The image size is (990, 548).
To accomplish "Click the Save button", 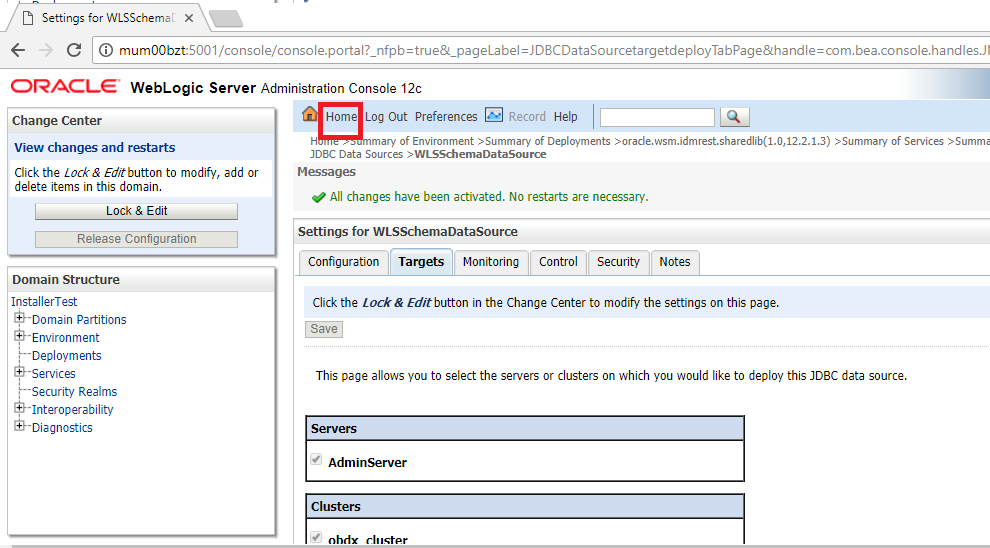I will [x=324, y=329].
